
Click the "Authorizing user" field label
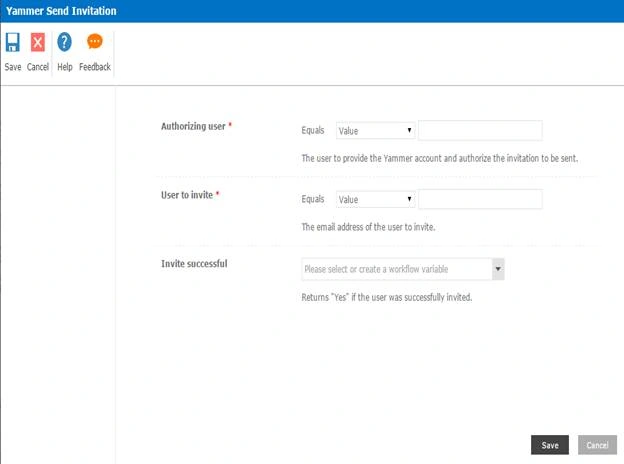[x=193, y=126]
